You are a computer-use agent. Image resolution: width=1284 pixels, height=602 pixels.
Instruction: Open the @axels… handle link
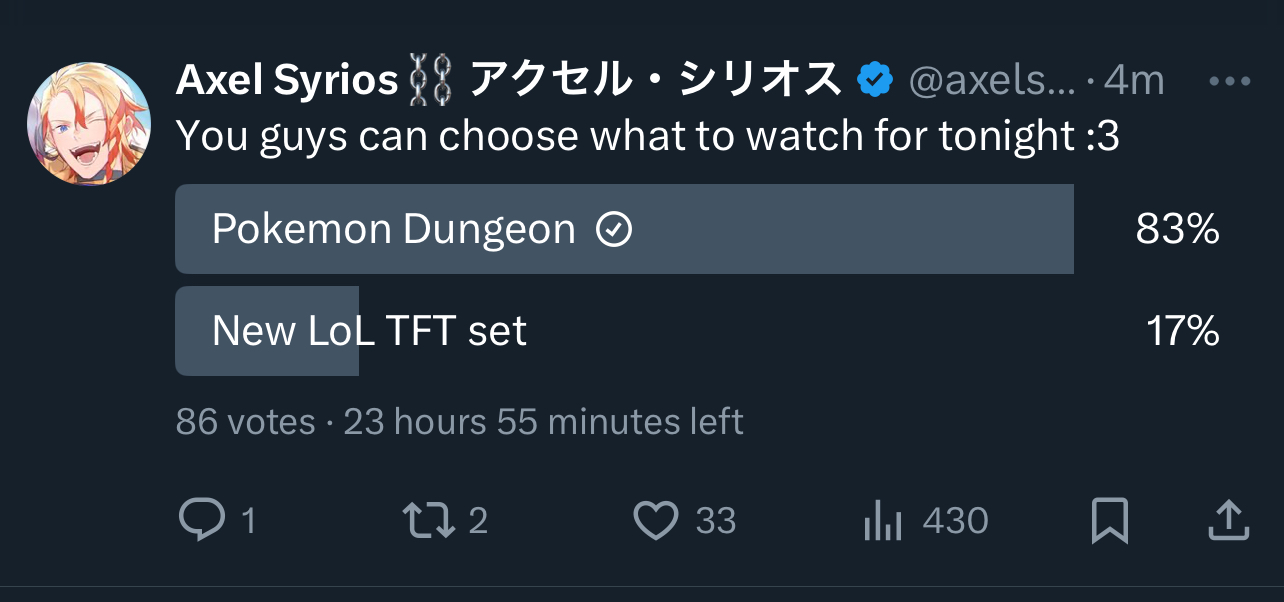tap(990, 81)
